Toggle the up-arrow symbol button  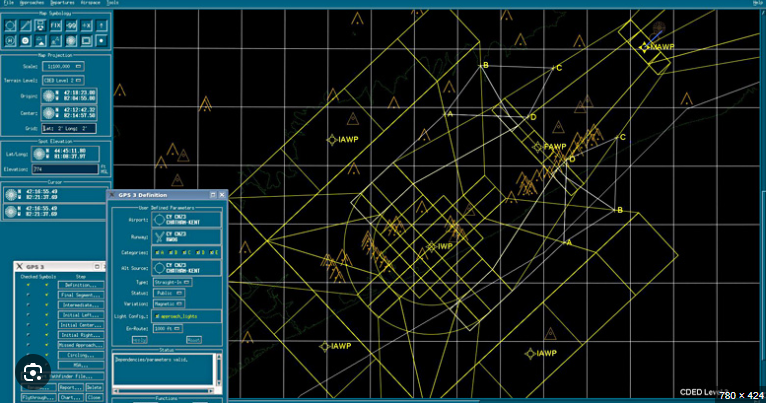(x=101, y=25)
